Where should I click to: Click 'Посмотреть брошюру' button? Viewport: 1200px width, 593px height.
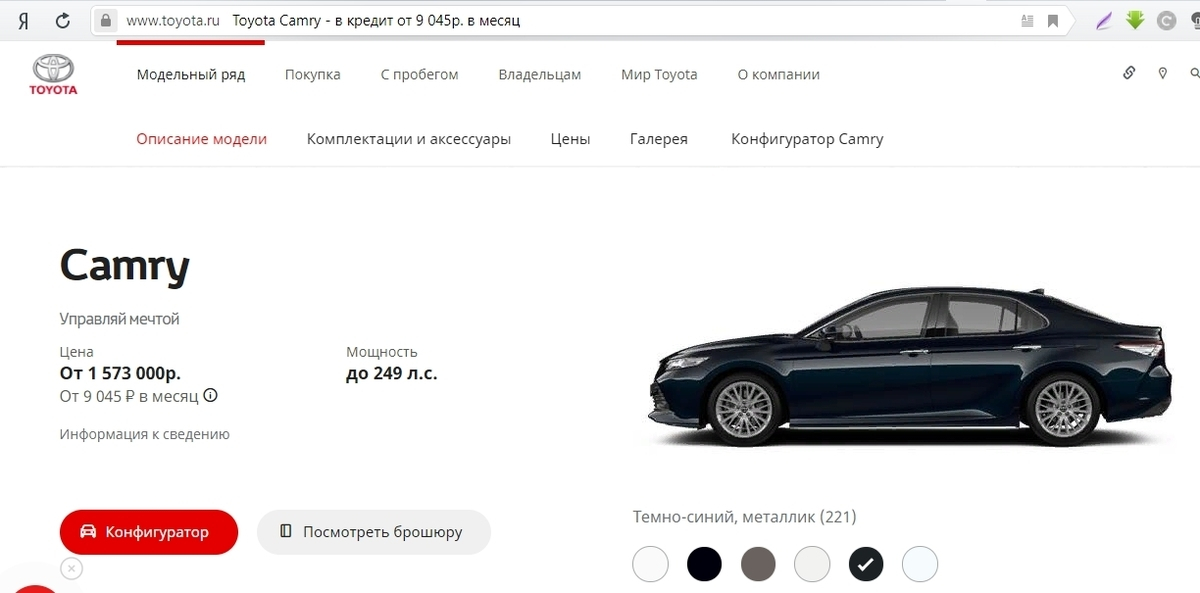[374, 532]
